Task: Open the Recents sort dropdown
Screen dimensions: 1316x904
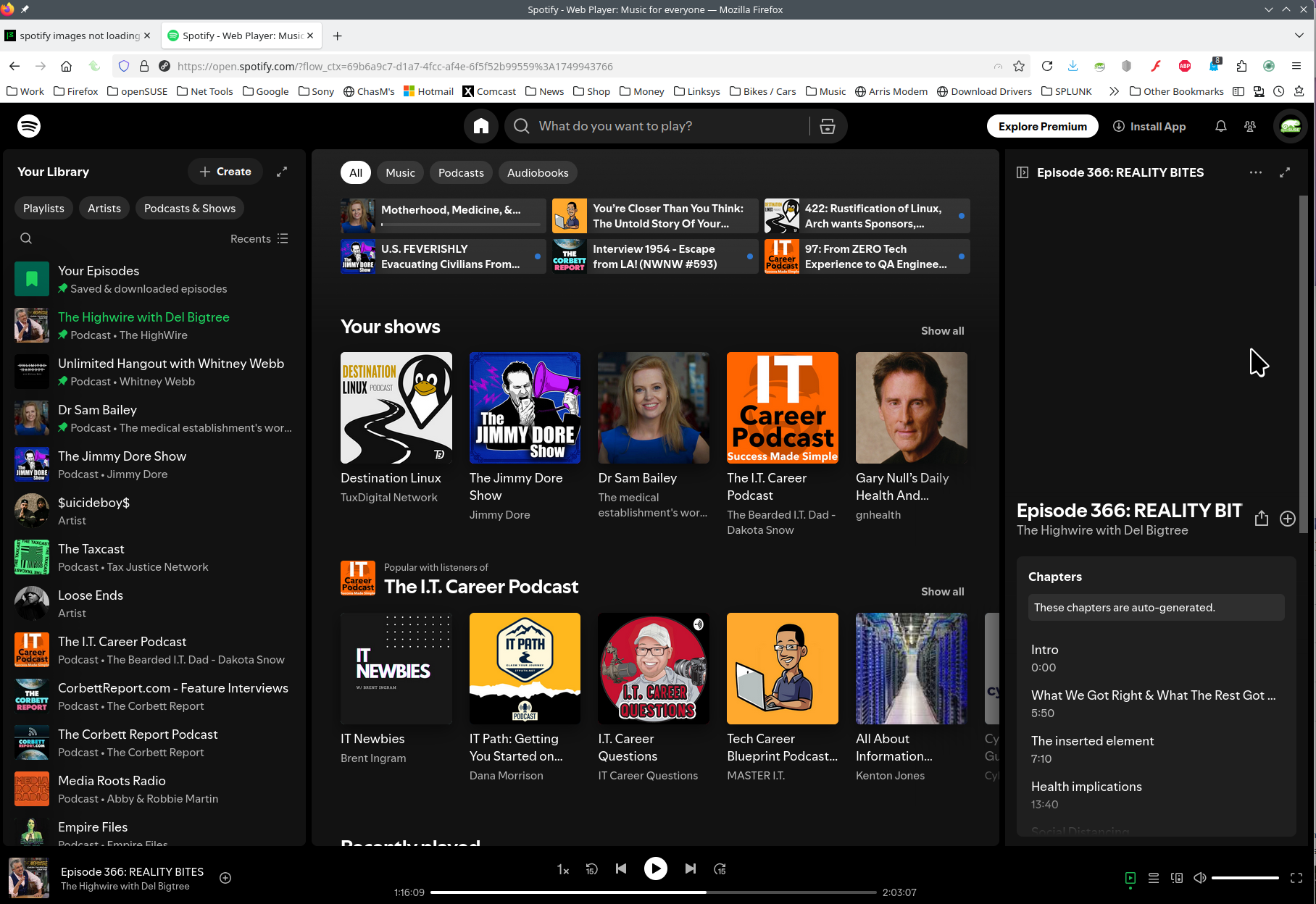Action: (x=259, y=238)
